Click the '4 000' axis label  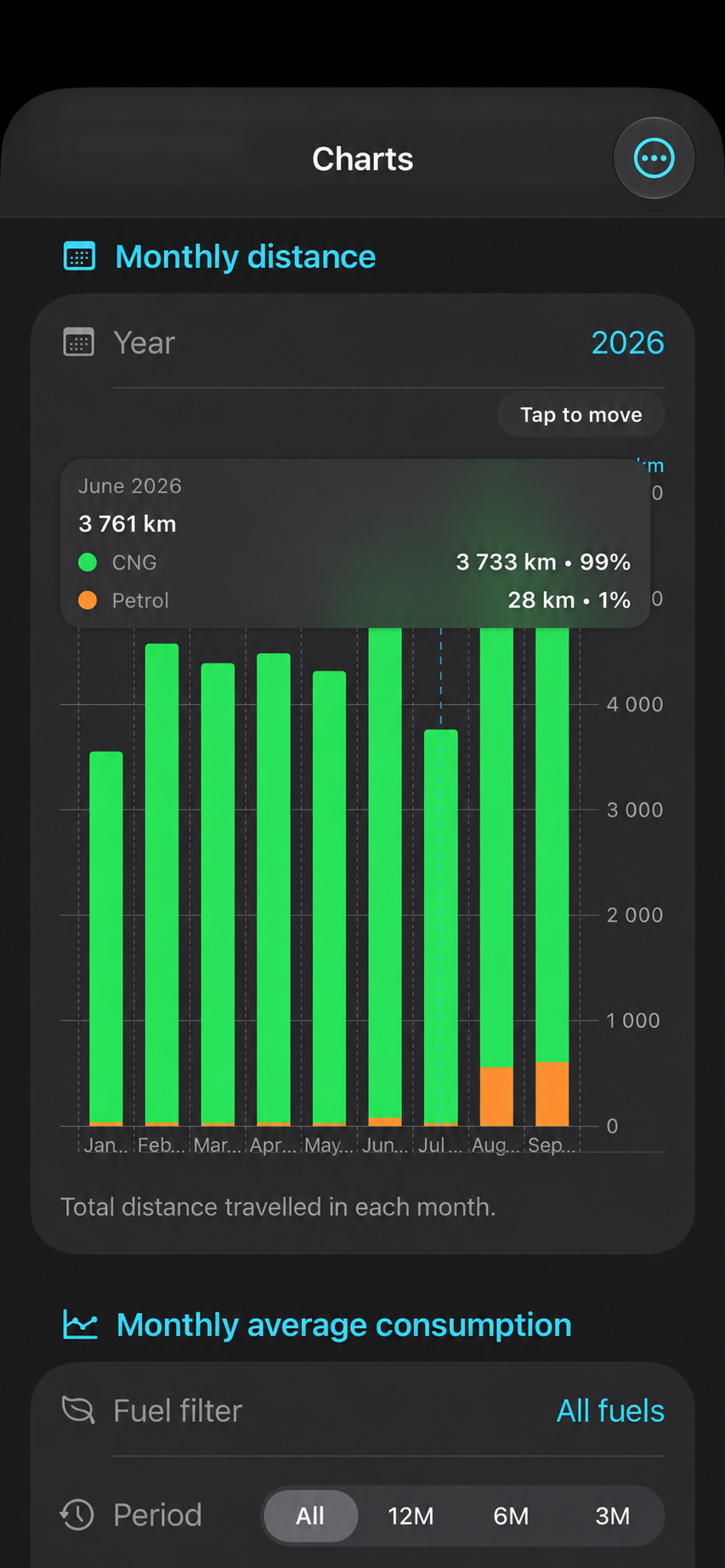tap(634, 704)
